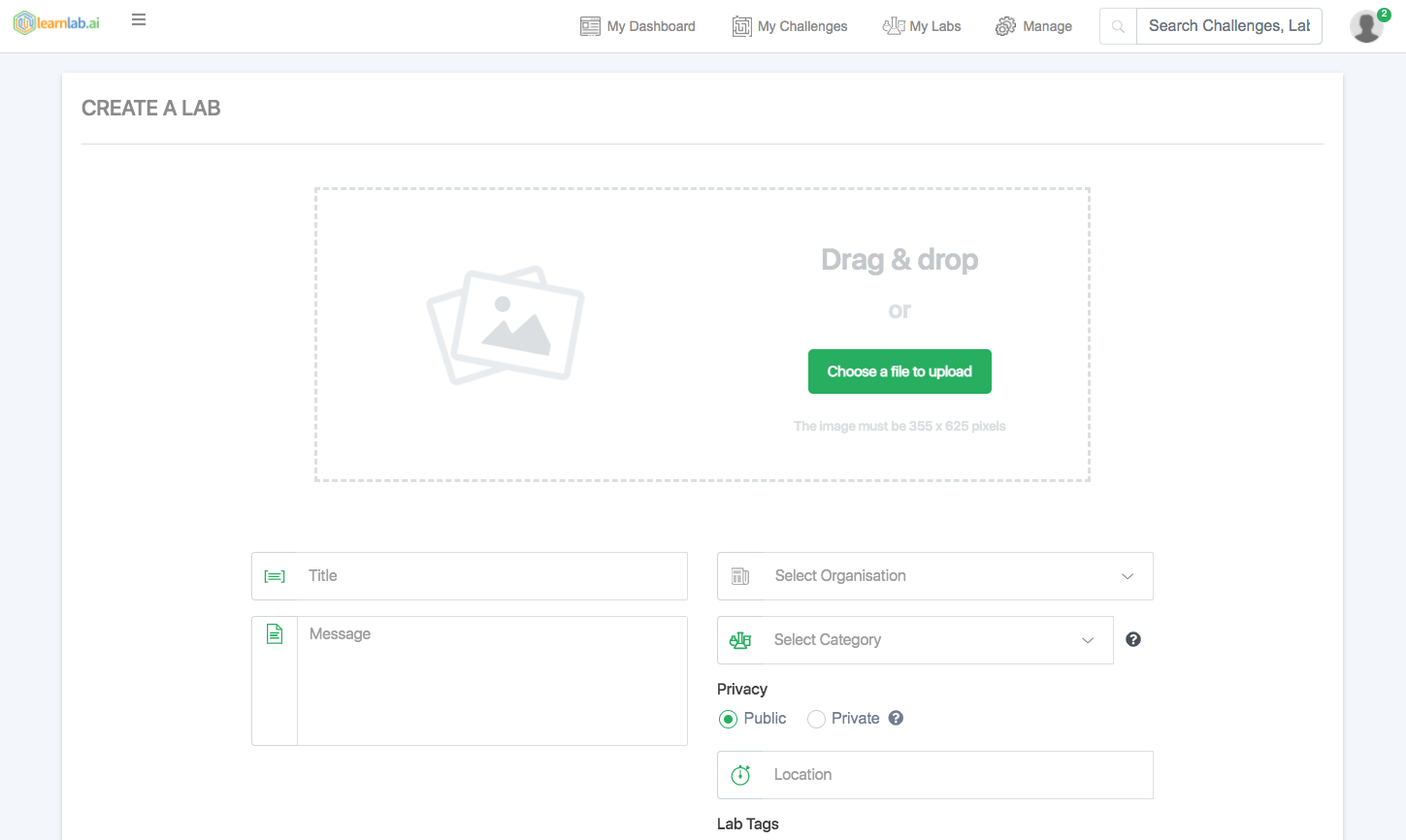1406x840 pixels.
Task: Click the Title input field
Action: (x=466, y=575)
